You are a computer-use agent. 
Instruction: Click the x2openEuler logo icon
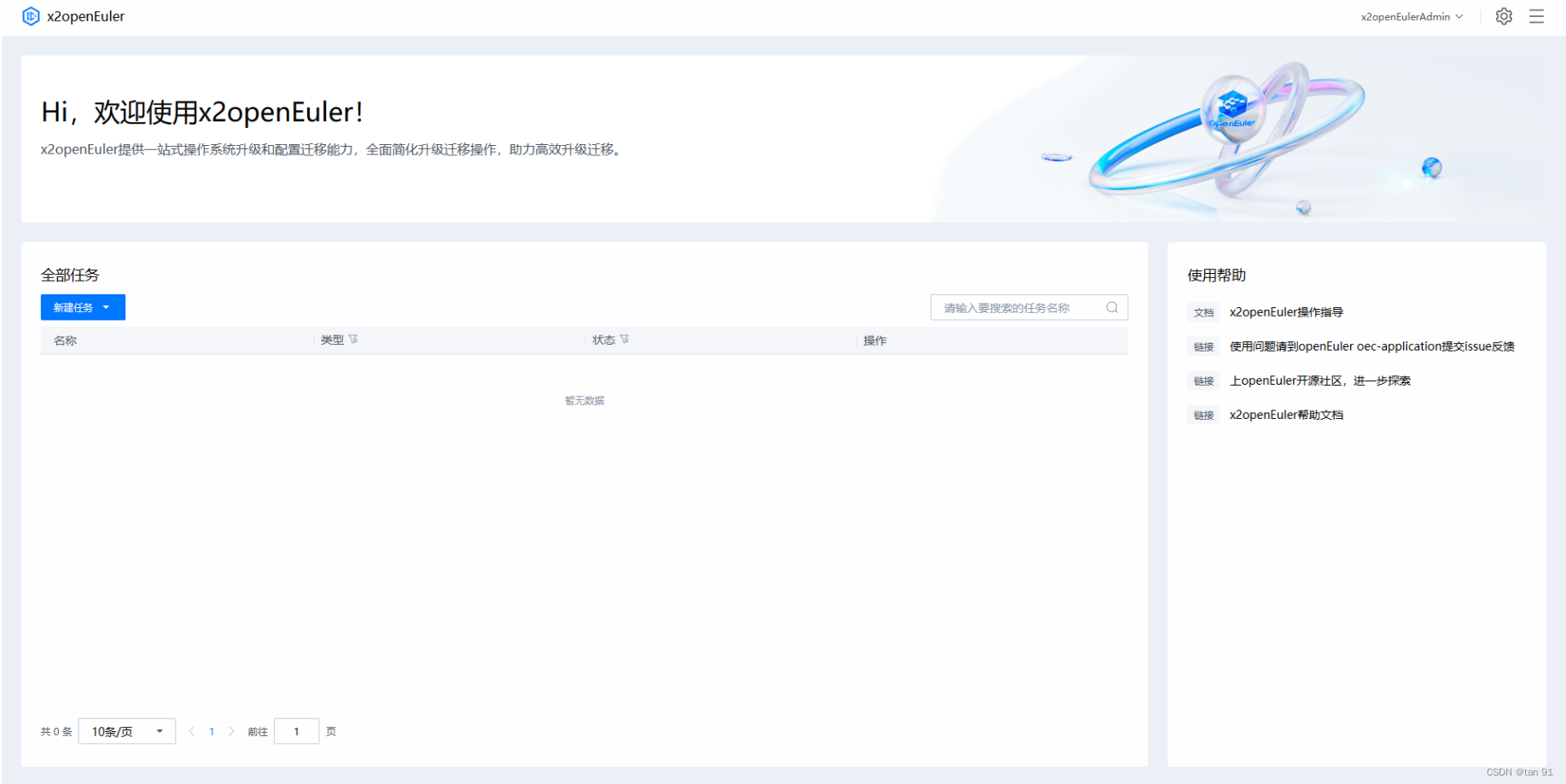(x=31, y=16)
